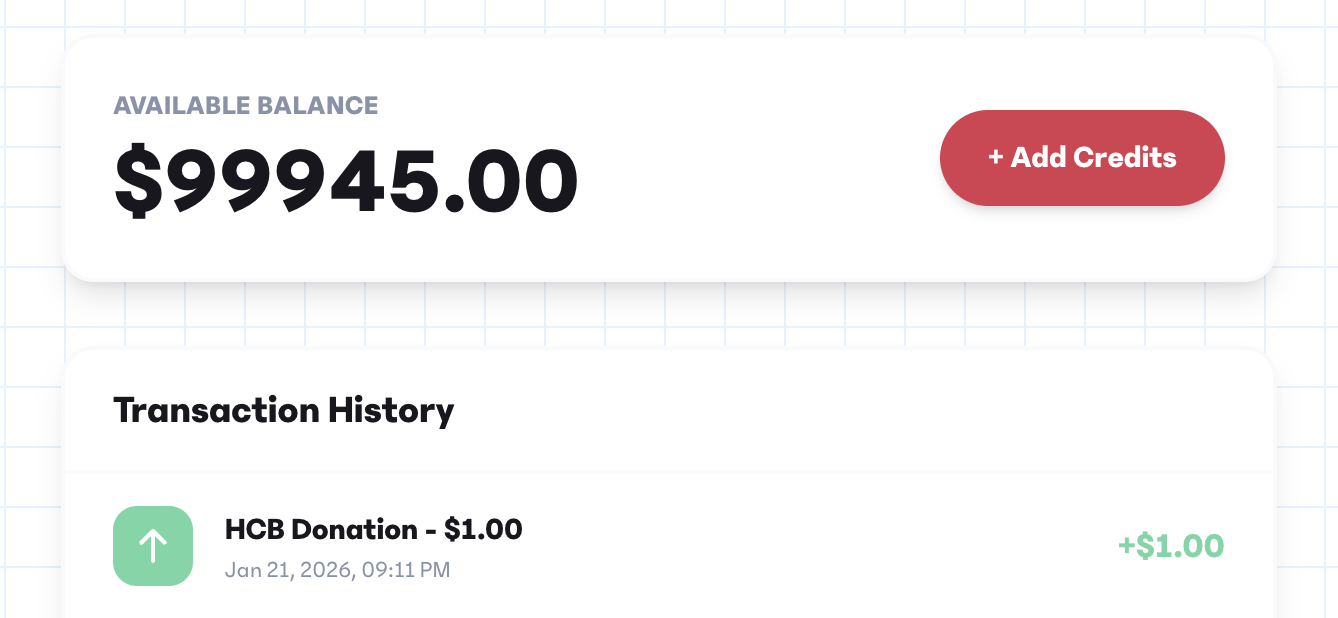Viewport: 1338px width, 618px height.
Task: Select the Transaction History heading
Action: coord(283,410)
